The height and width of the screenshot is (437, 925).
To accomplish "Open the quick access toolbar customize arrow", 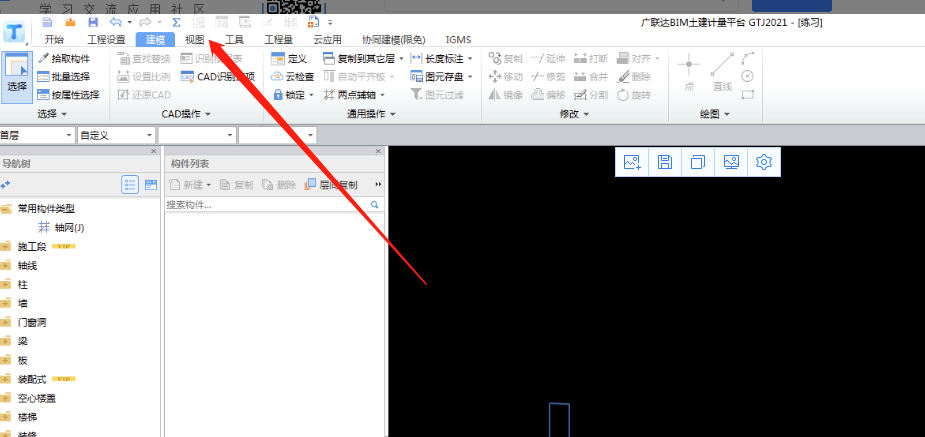I will [x=330, y=23].
